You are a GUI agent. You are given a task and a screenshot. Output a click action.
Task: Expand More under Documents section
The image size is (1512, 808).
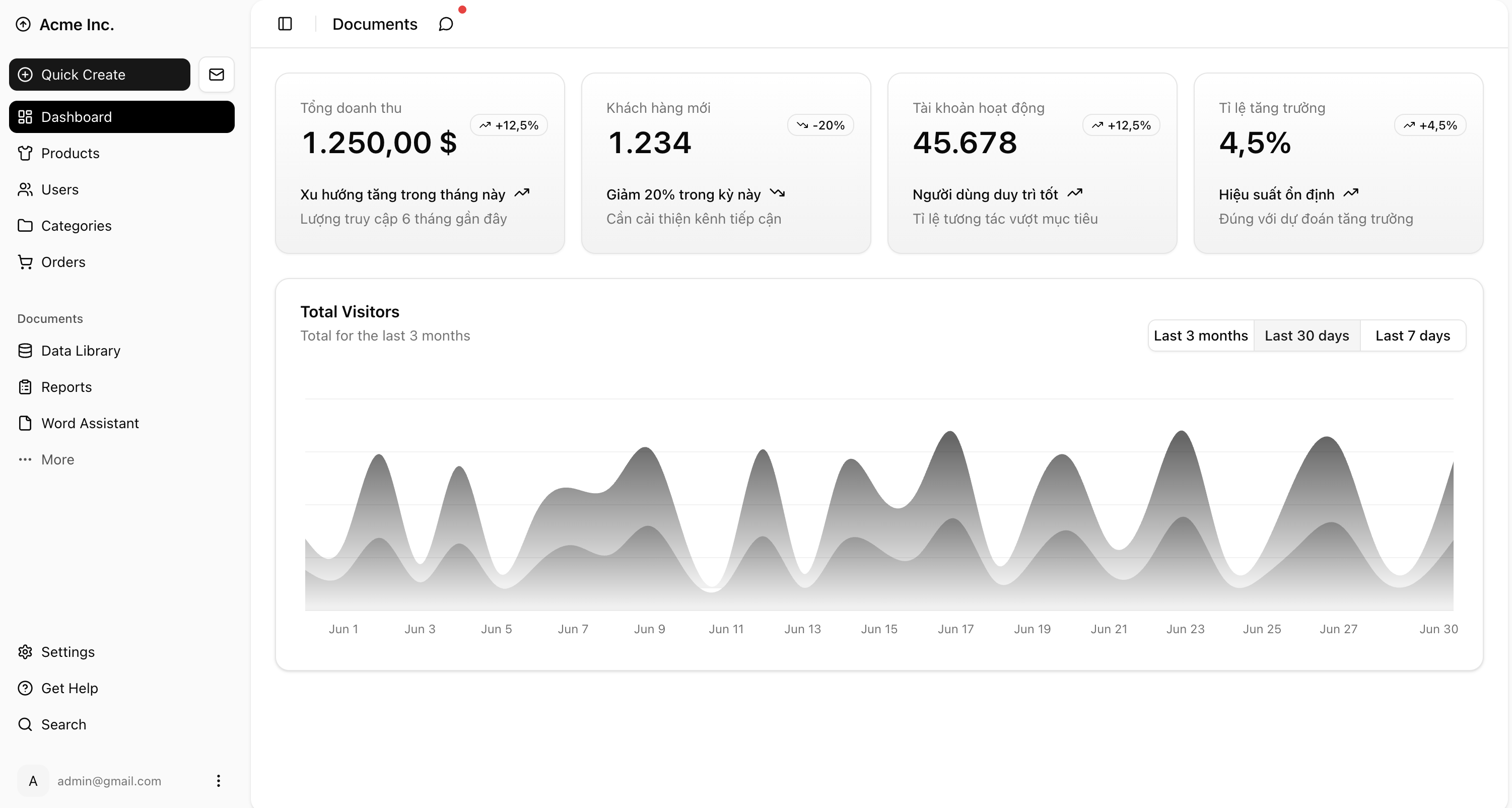pyautogui.click(x=57, y=460)
